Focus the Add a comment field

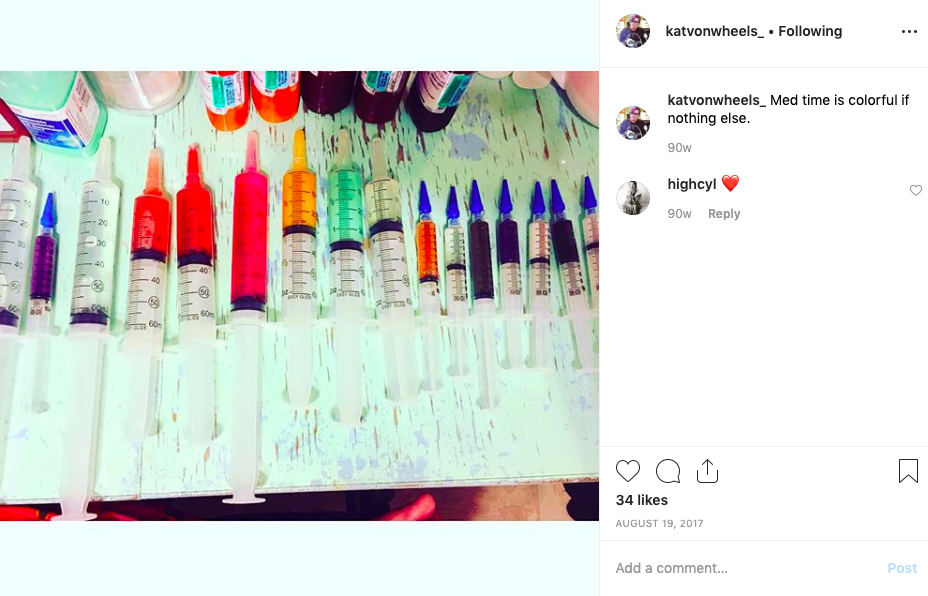tap(746, 568)
